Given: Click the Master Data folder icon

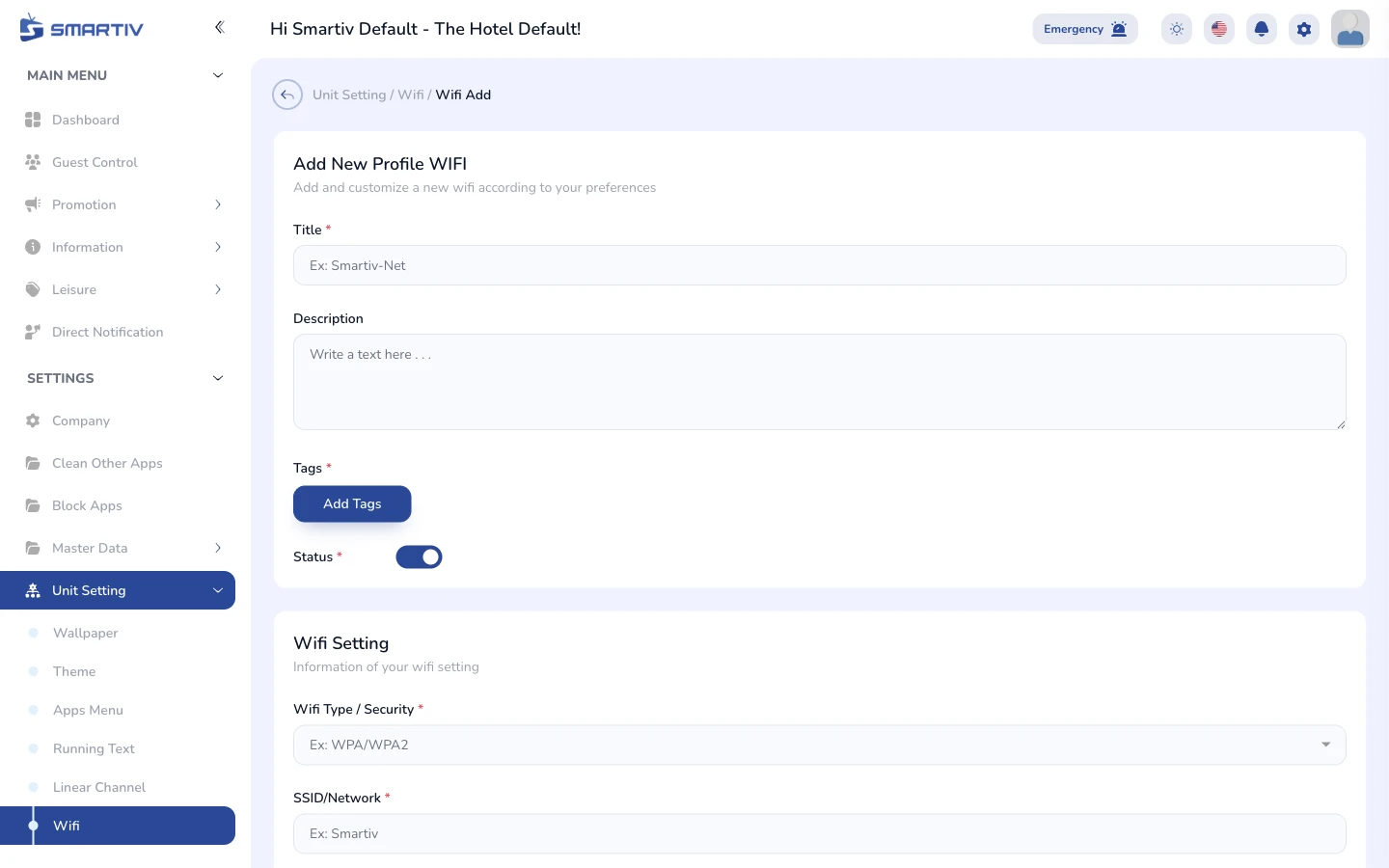Looking at the screenshot, I should tap(33, 548).
